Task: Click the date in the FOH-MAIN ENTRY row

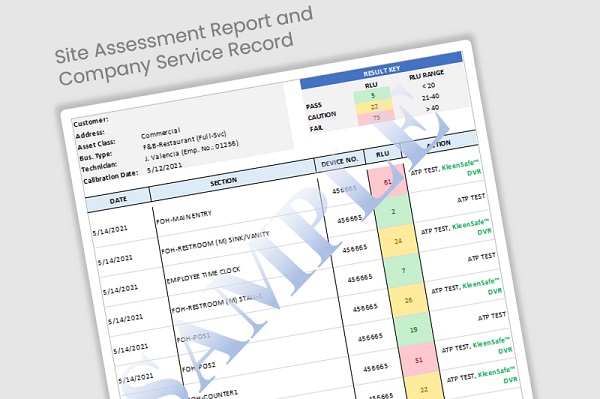Action: (x=110, y=230)
